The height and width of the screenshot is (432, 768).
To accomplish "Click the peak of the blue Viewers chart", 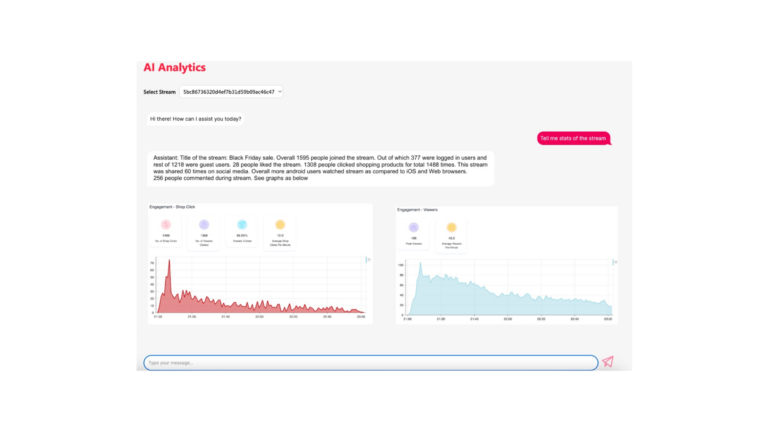I will coord(421,265).
